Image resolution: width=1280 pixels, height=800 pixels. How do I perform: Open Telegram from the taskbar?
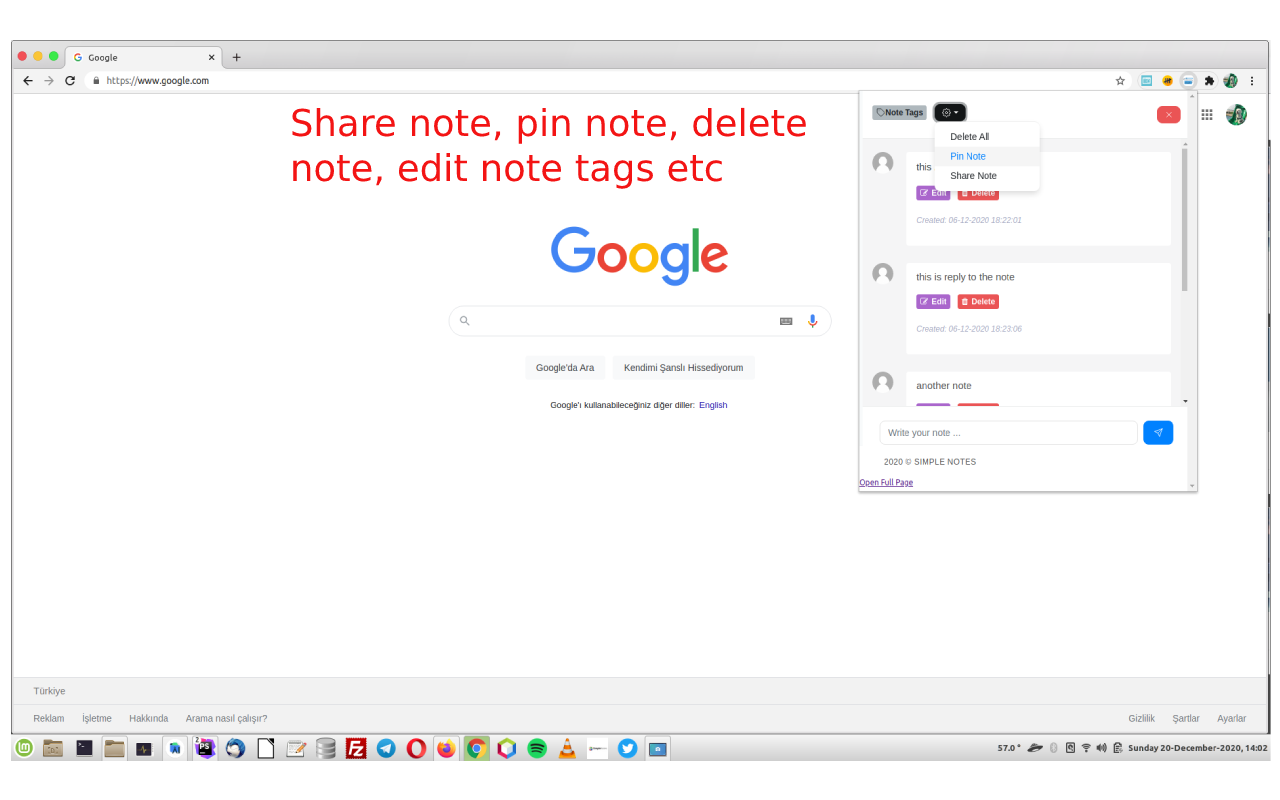coord(386,748)
